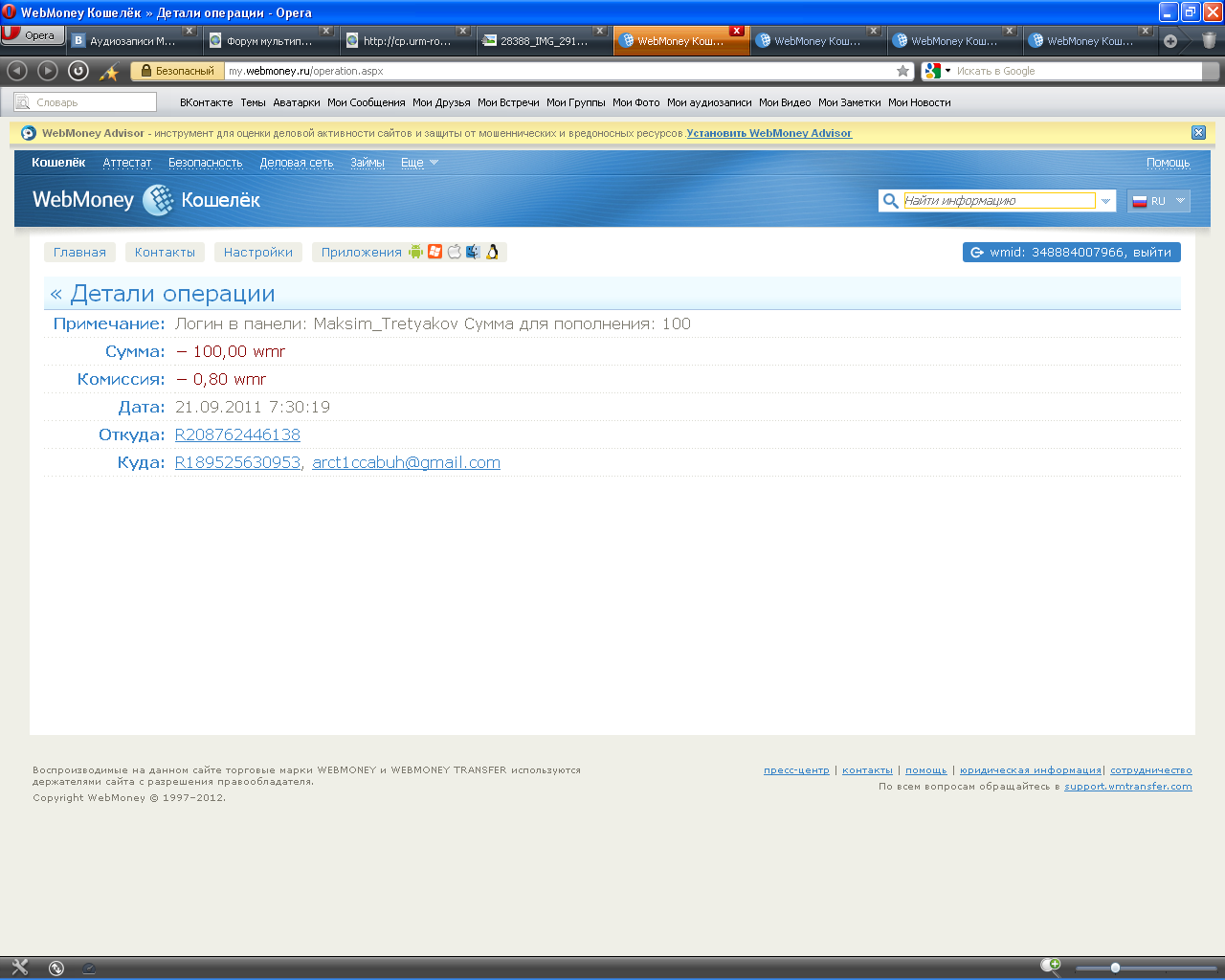Open the closed tabs trash icon
Screen dimensions: 1225x980
coord(1209,40)
